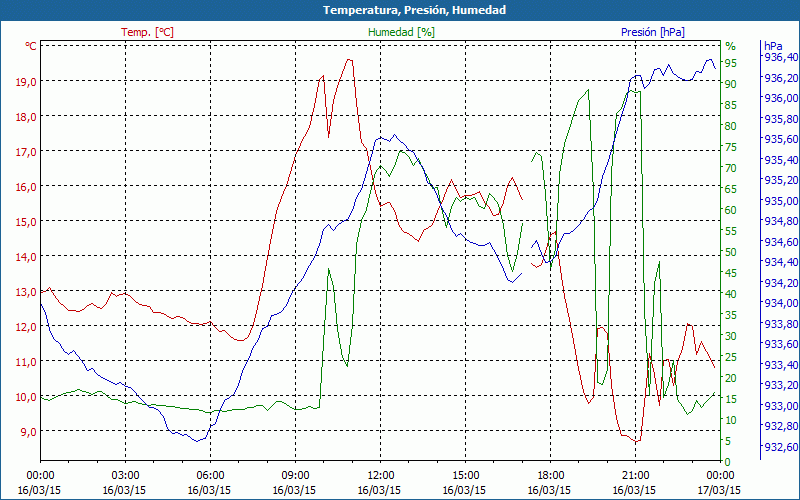
Task: Click the 15,0 temperature axis value
Action: (x=26, y=222)
